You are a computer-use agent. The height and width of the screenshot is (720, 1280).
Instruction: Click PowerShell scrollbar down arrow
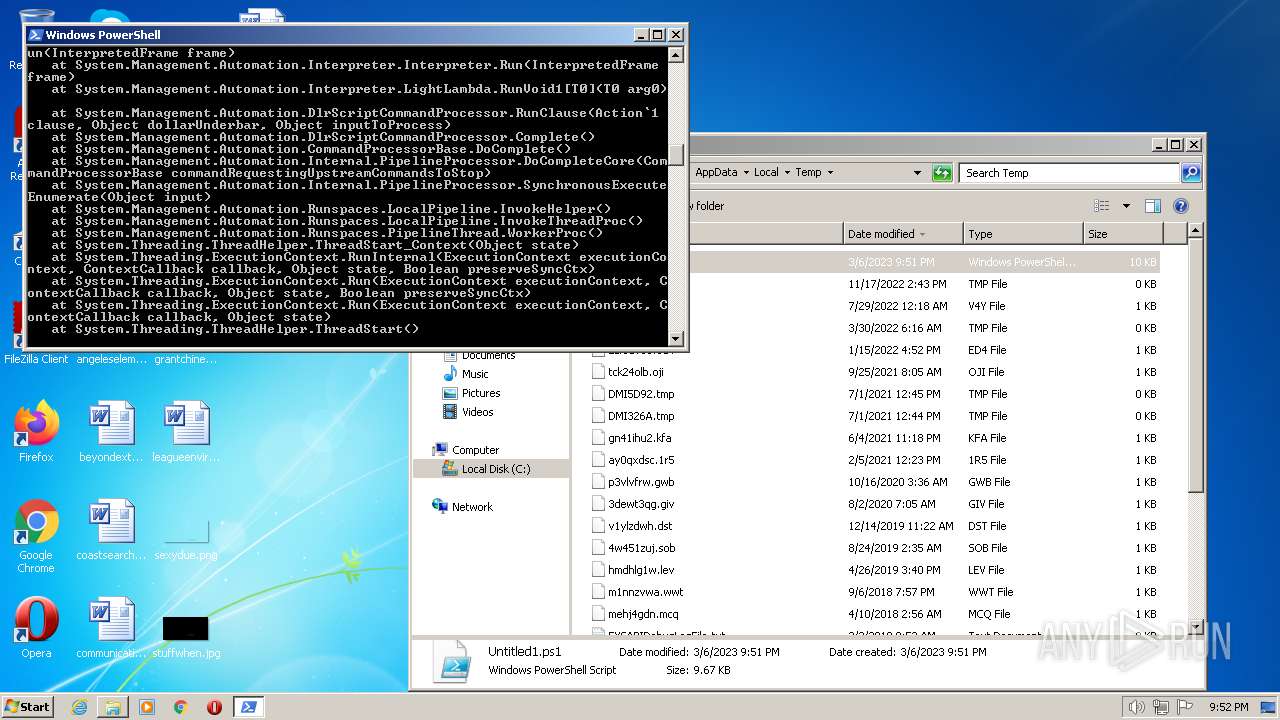click(x=676, y=339)
